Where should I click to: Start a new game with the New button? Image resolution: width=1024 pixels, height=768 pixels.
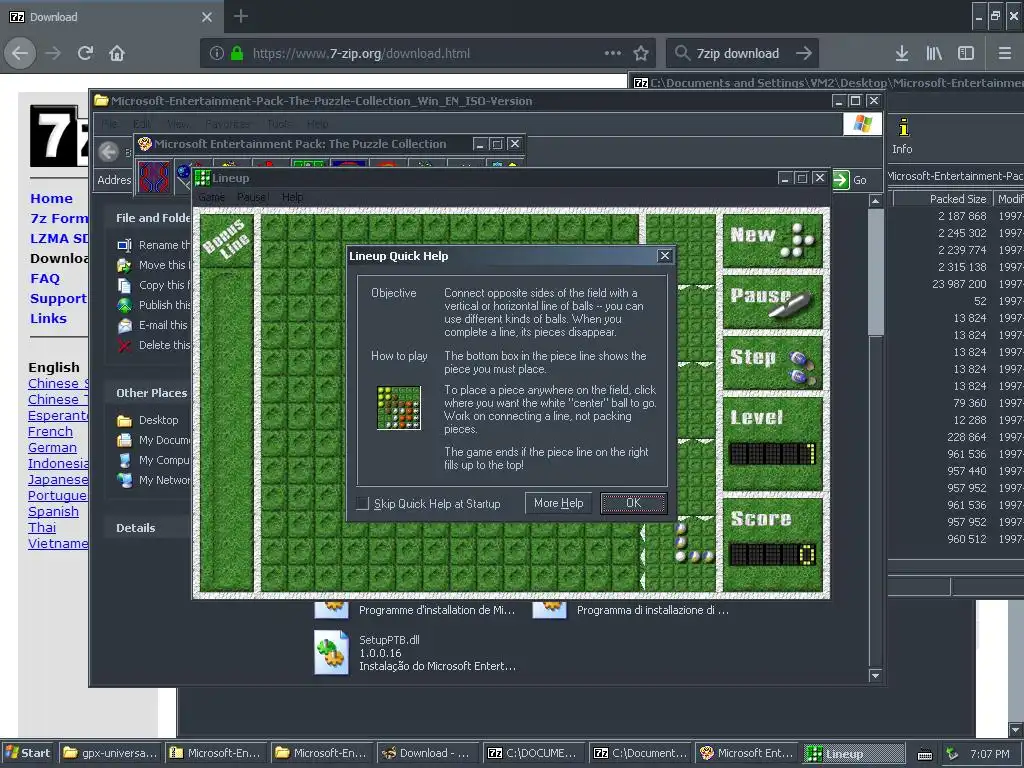tap(773, 240)
